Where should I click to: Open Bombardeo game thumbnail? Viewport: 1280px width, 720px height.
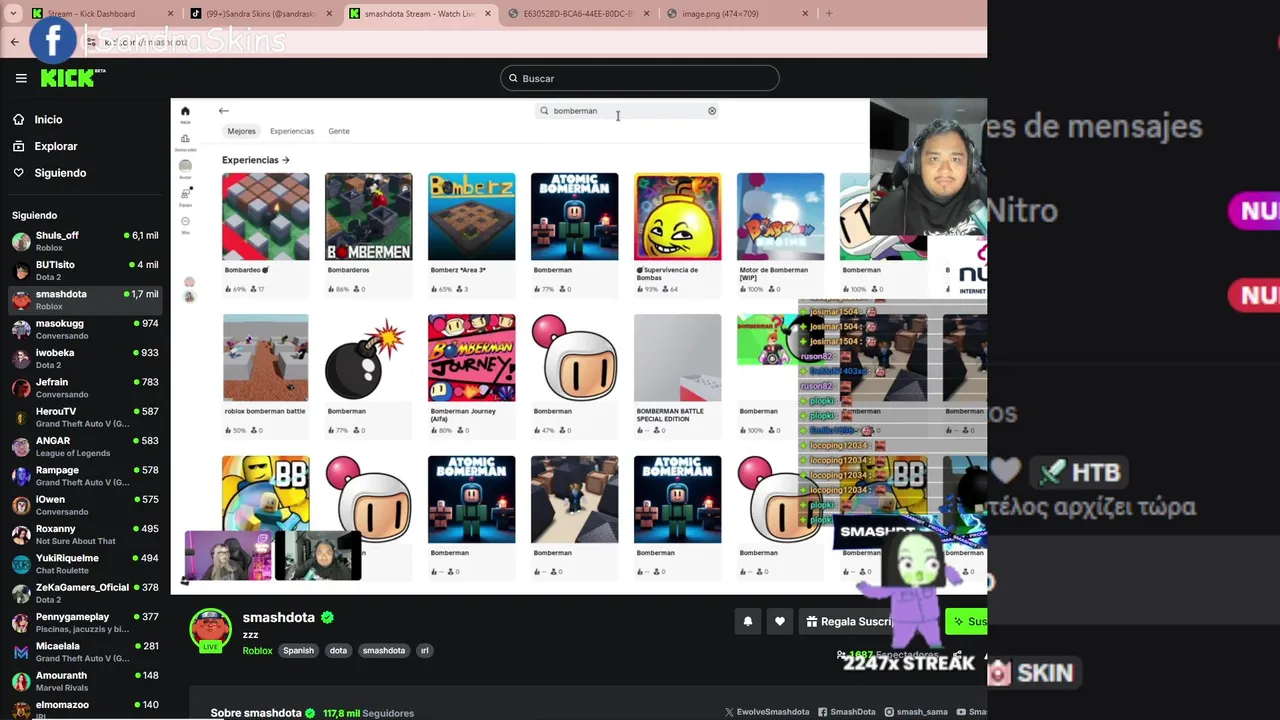tap(266, 217)
